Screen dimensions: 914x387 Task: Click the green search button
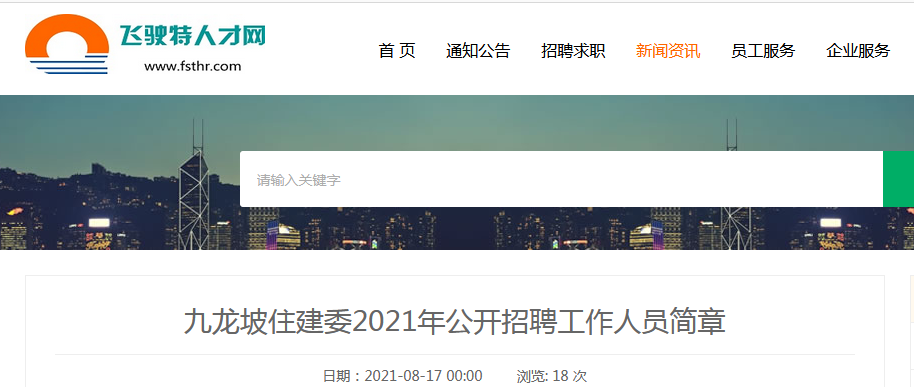[x=898, y=179]
